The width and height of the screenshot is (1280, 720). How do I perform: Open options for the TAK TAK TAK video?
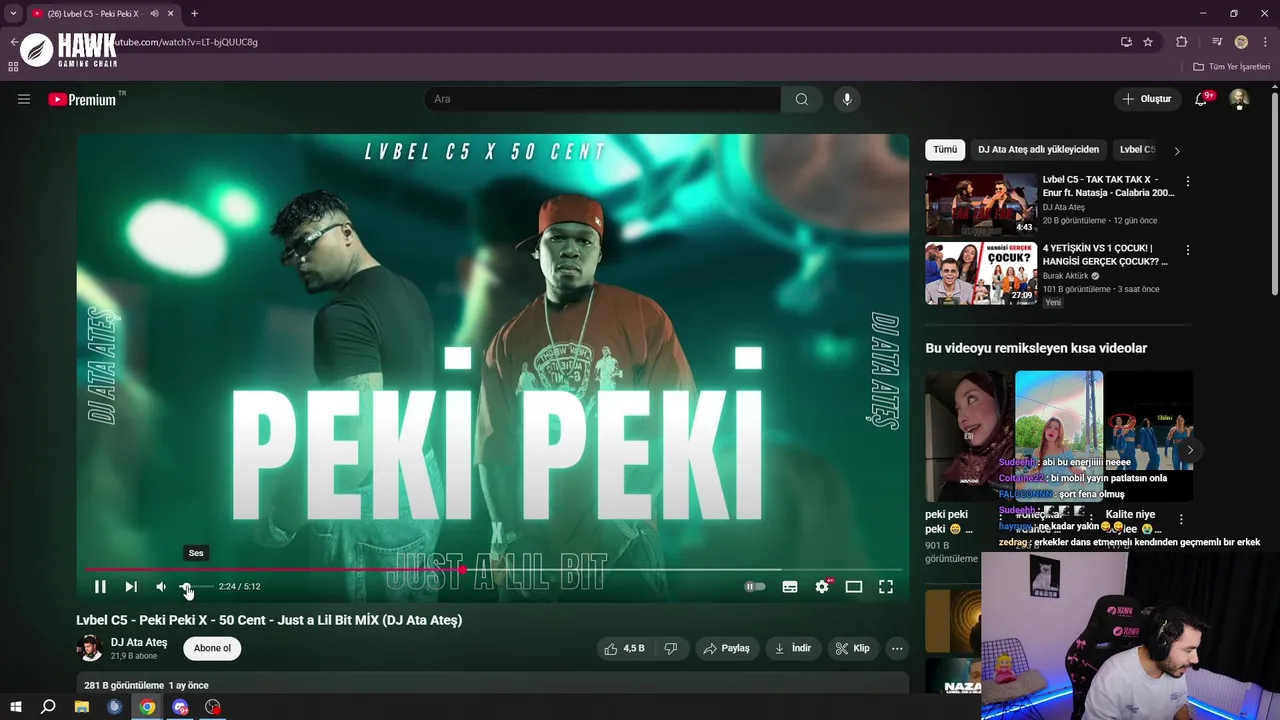[1188, 182]
